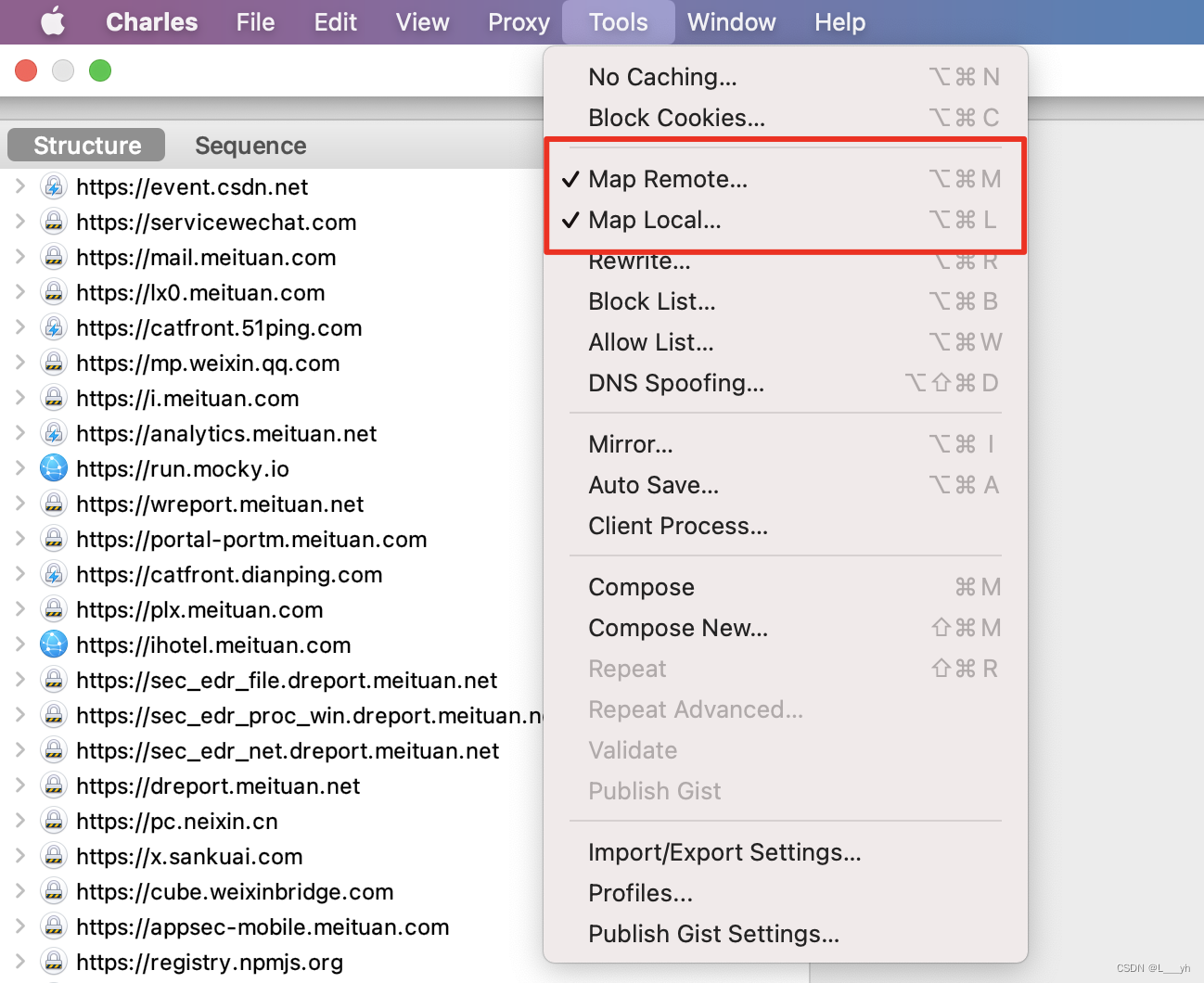
Task: Click the lightning icon beside event.csdn.net
Action: click(54, 186)
